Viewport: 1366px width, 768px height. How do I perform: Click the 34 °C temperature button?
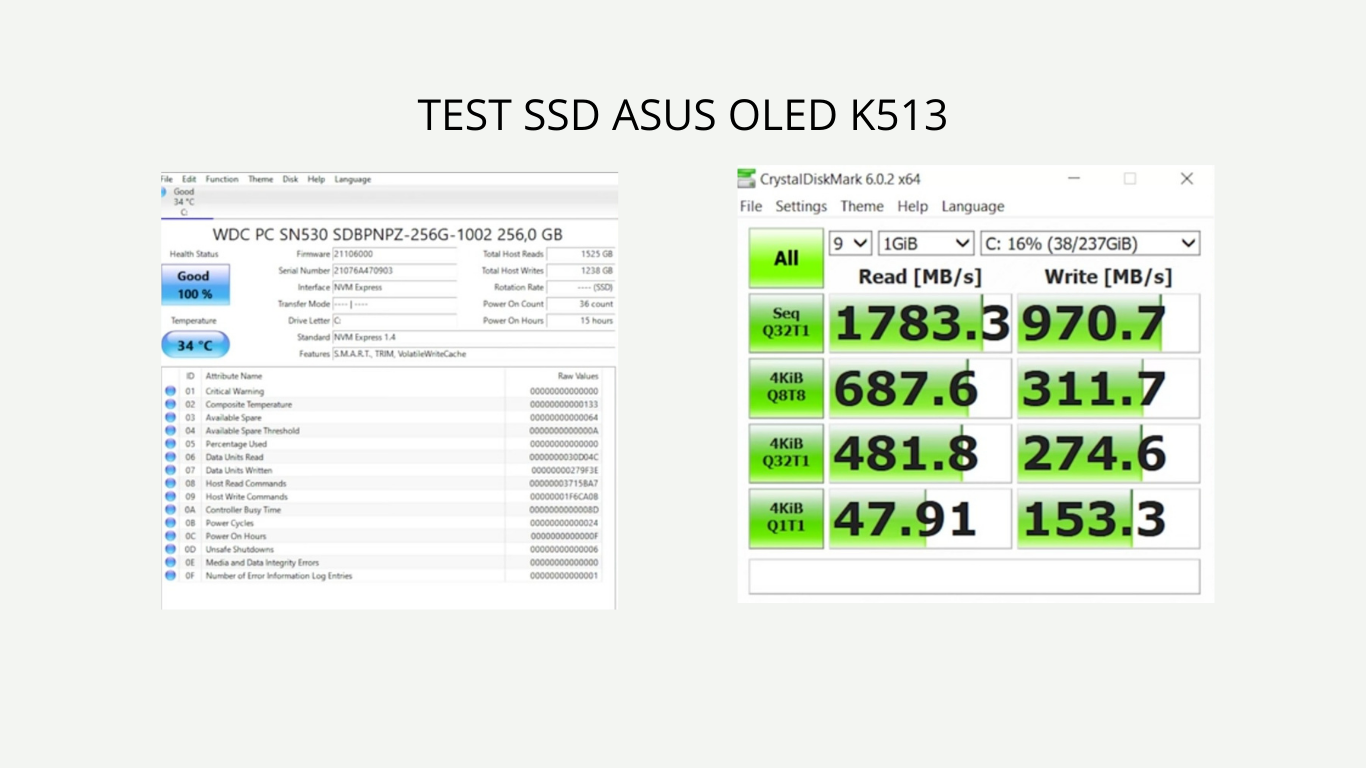[x=195, y=345]
